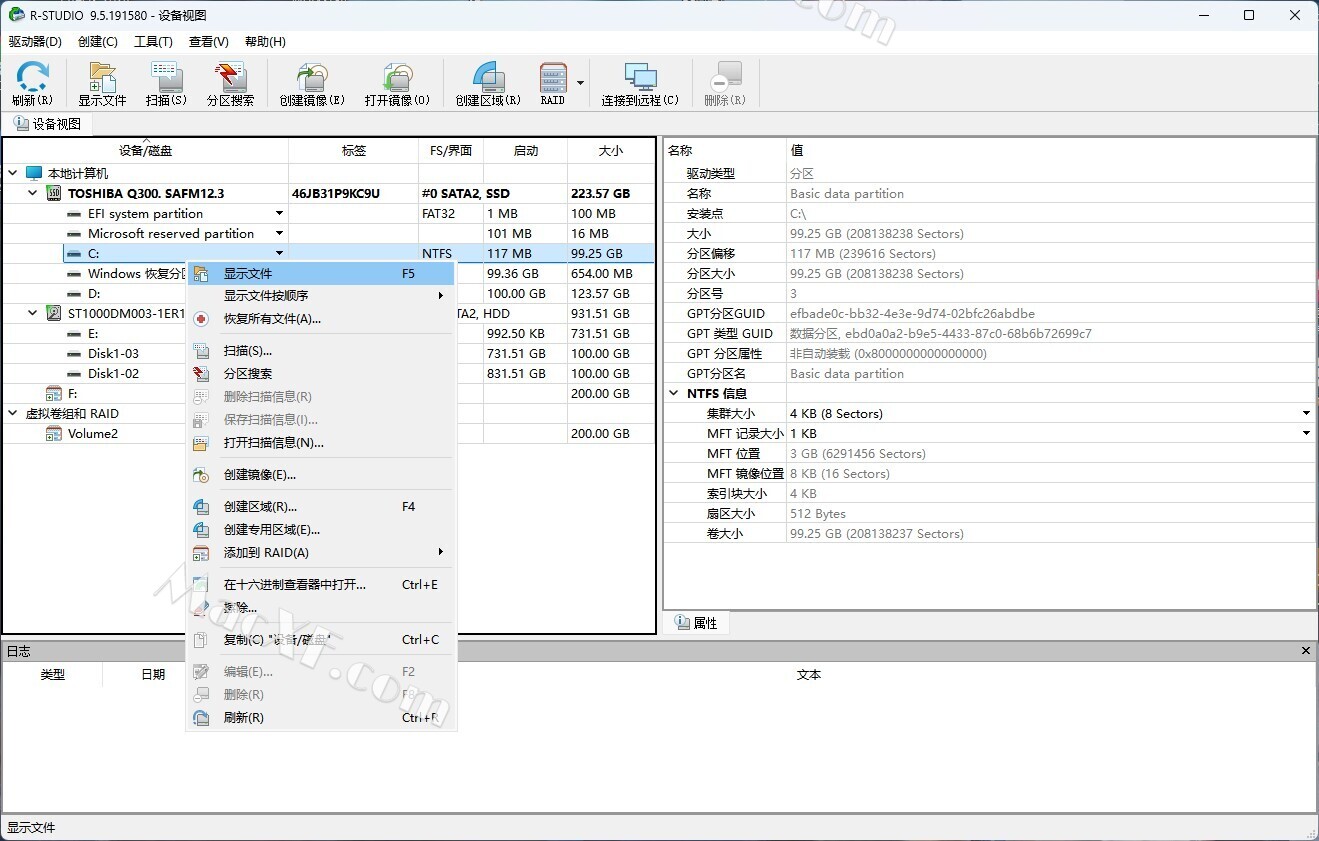Open the Microsoft reserved partition dropdown arrow
Viewport: 1319px width, 841px height.
pyautogui.click(x=279, y=233)
